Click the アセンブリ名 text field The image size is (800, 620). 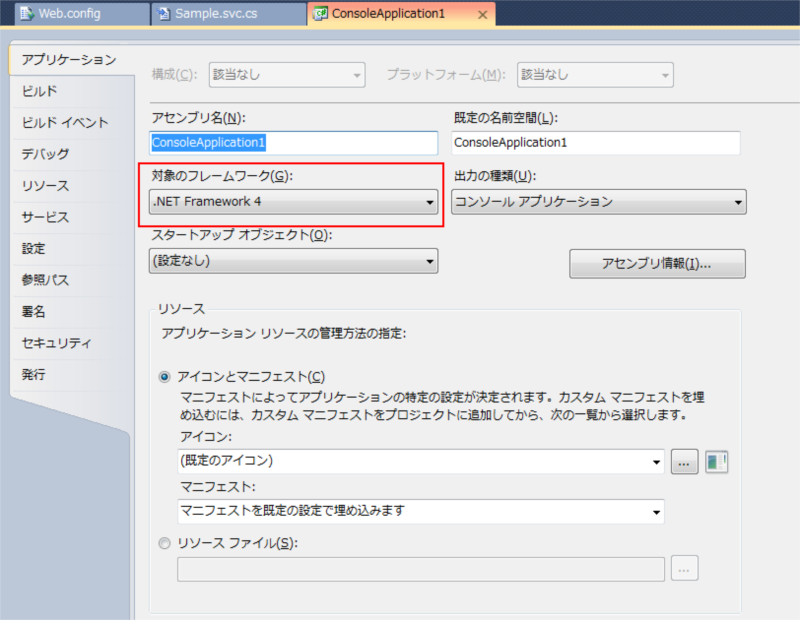pyautogui.click(x=293, y=143)
